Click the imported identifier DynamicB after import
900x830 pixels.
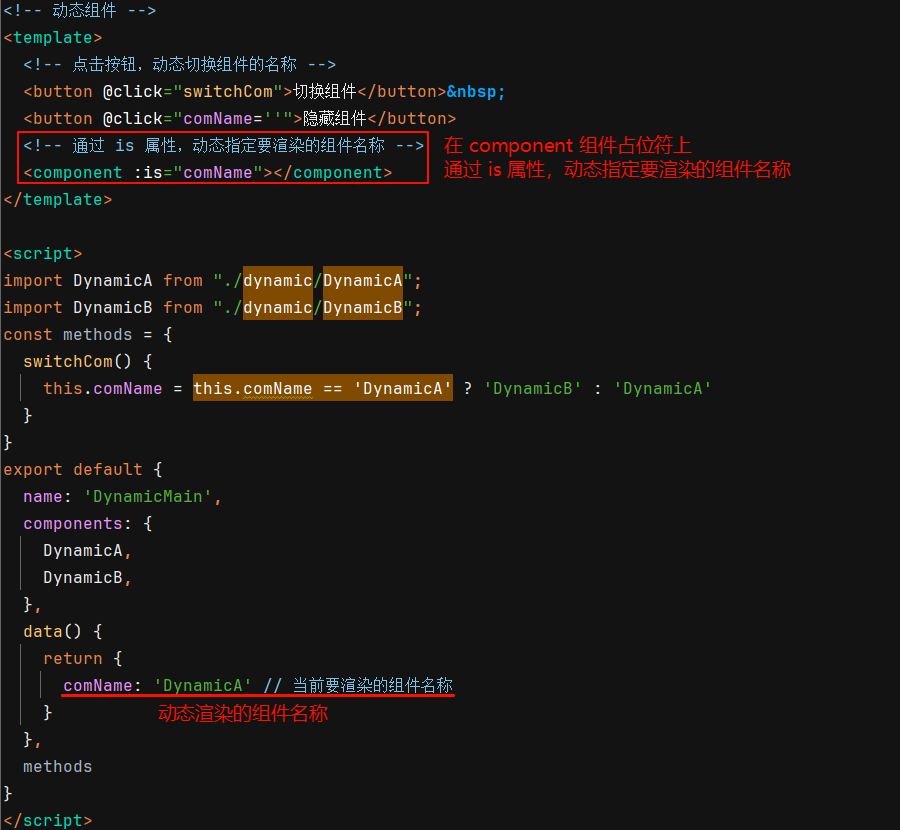[113, 308]
